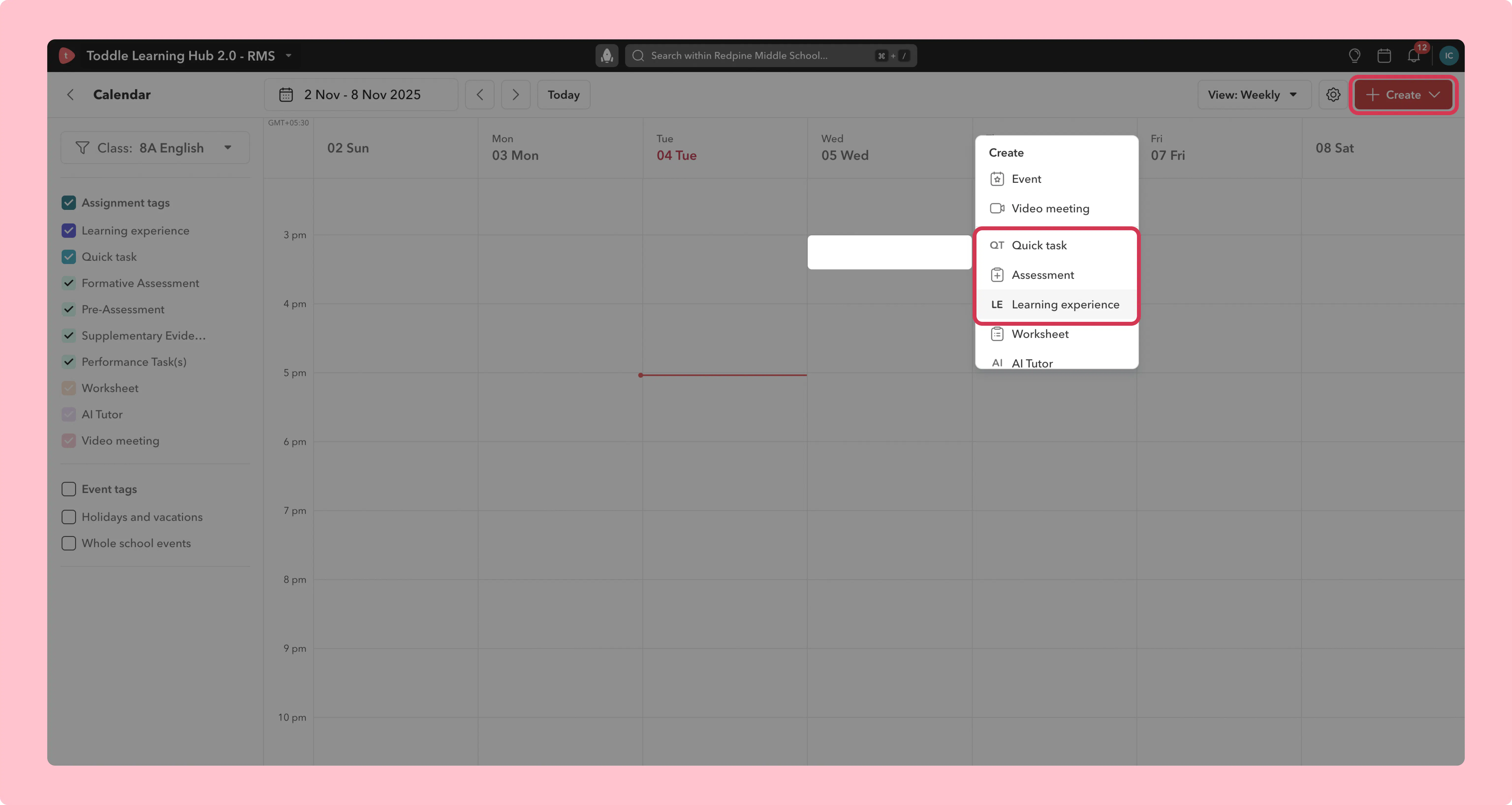Click the search magnifier icon
Image resolution: width=1512 pixels, height=805 pixels.
(x=639, y=56)
